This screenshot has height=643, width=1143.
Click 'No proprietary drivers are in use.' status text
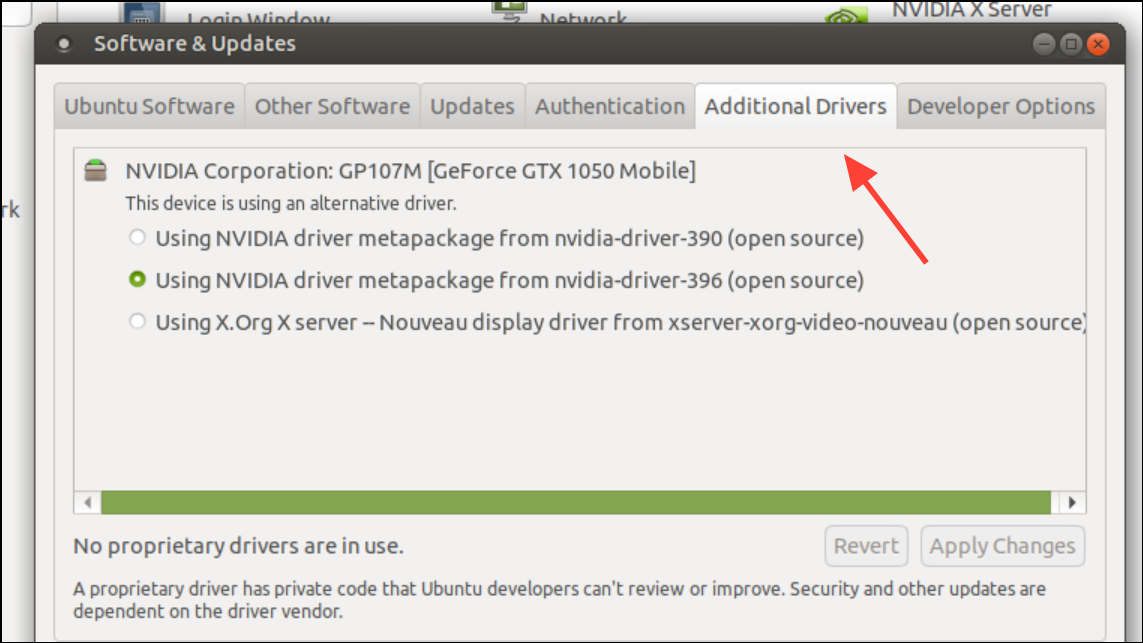238,546
